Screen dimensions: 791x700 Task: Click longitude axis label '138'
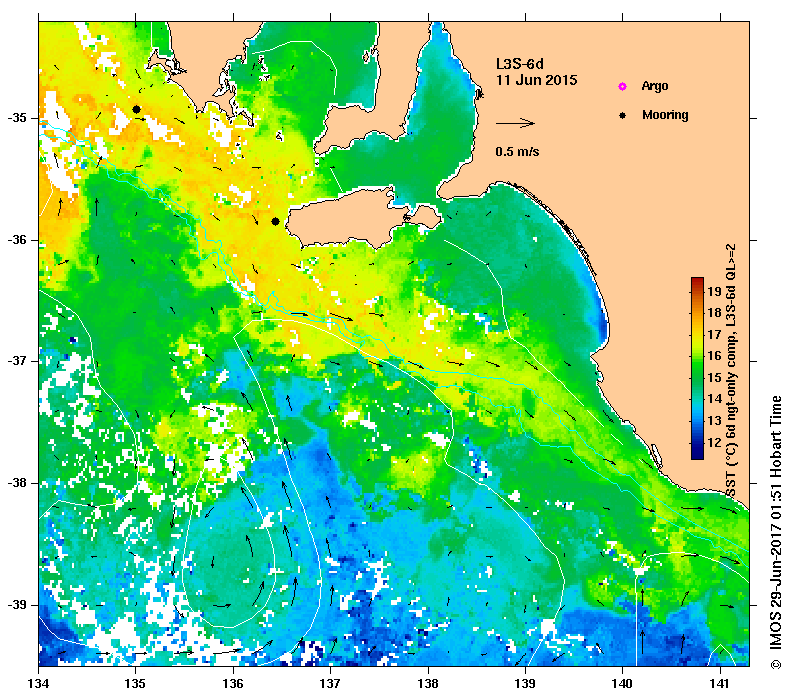coord(428,684)
